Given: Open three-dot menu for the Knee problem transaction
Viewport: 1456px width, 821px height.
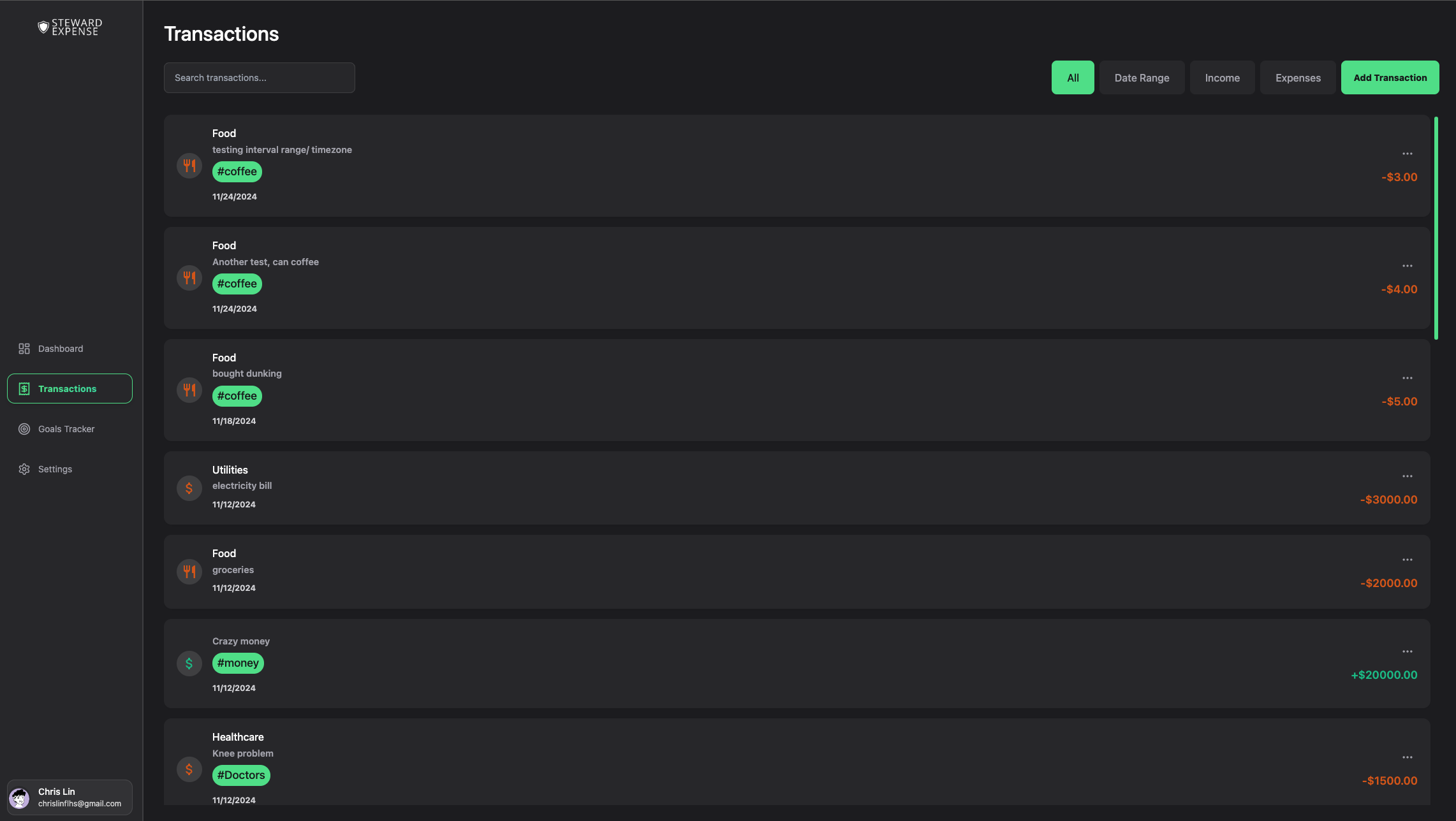Looking at the screenshot, I should click(1408, 757).
